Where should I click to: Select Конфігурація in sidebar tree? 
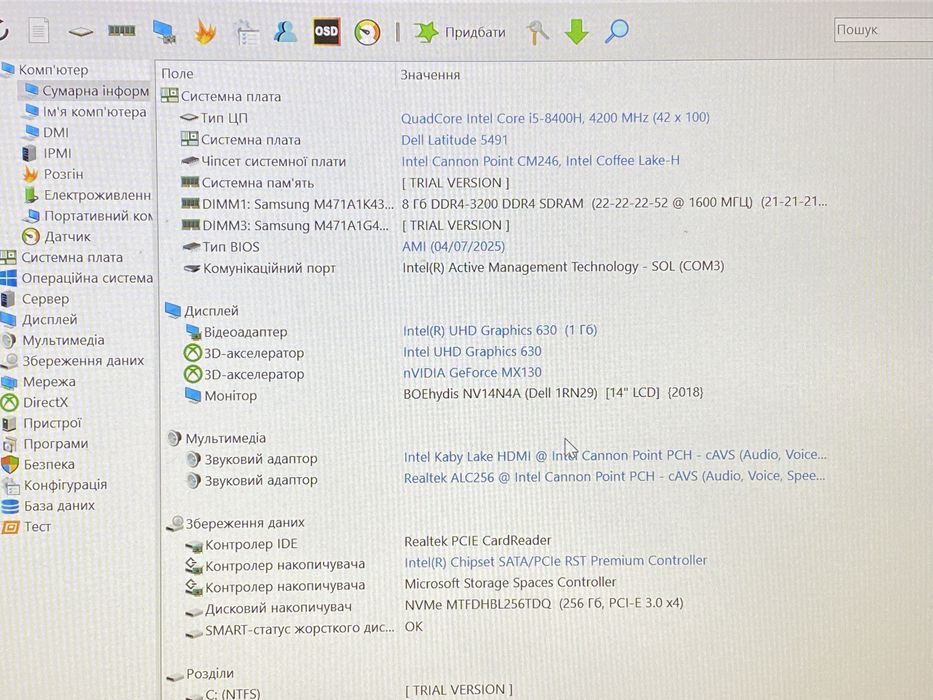(x=55, y=485)
